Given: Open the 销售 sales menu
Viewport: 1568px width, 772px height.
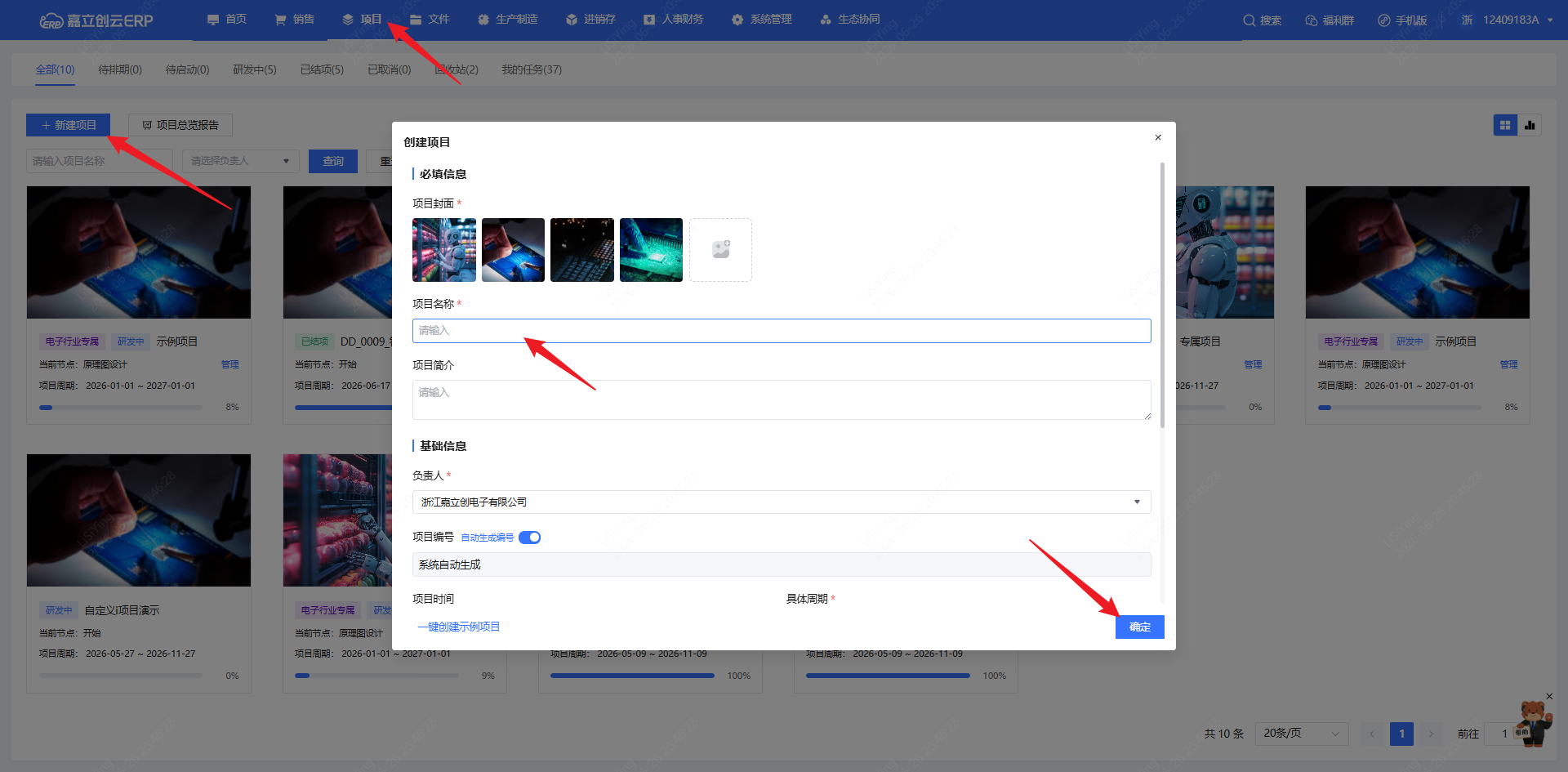Looking at the screenshot, I should [294, 20].
